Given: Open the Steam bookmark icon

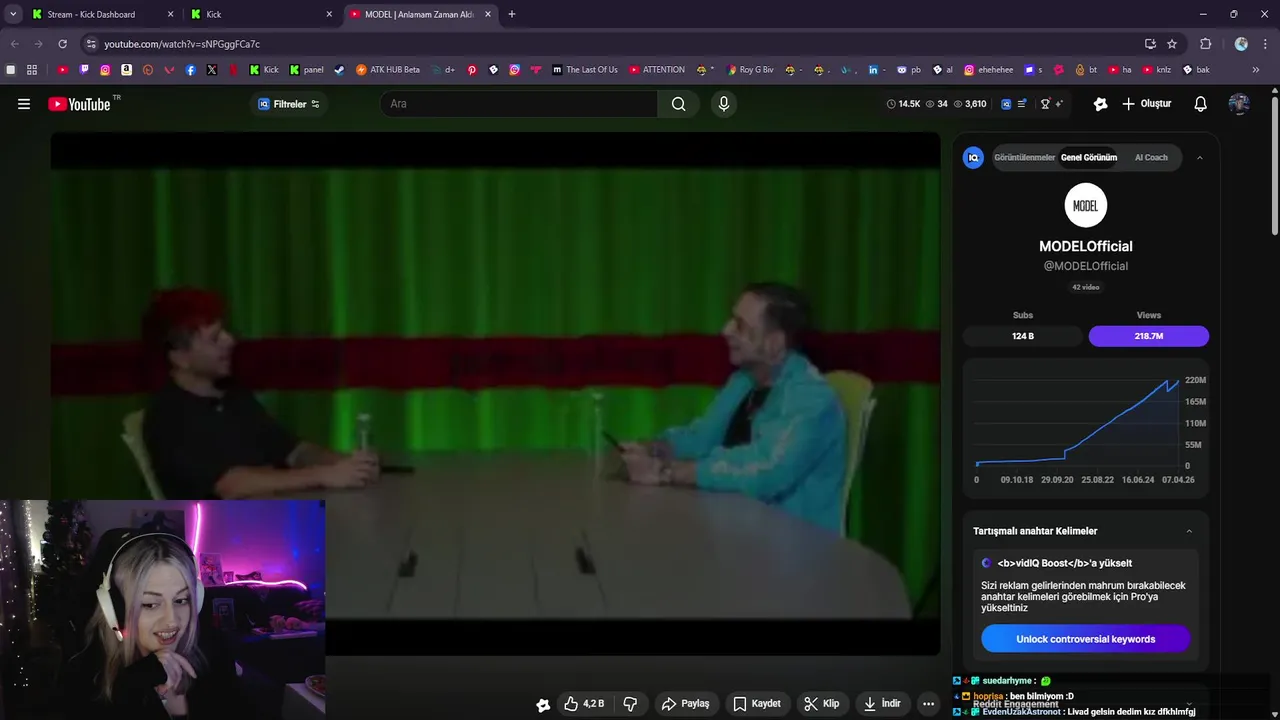Looking at the screenshot, I should pos(340,70).
